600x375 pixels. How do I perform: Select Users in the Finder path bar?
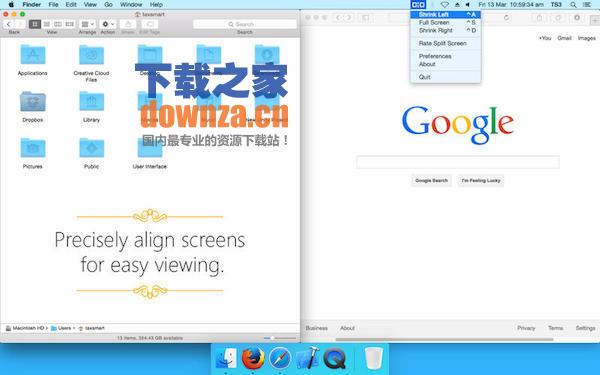[x=61, y=328]
